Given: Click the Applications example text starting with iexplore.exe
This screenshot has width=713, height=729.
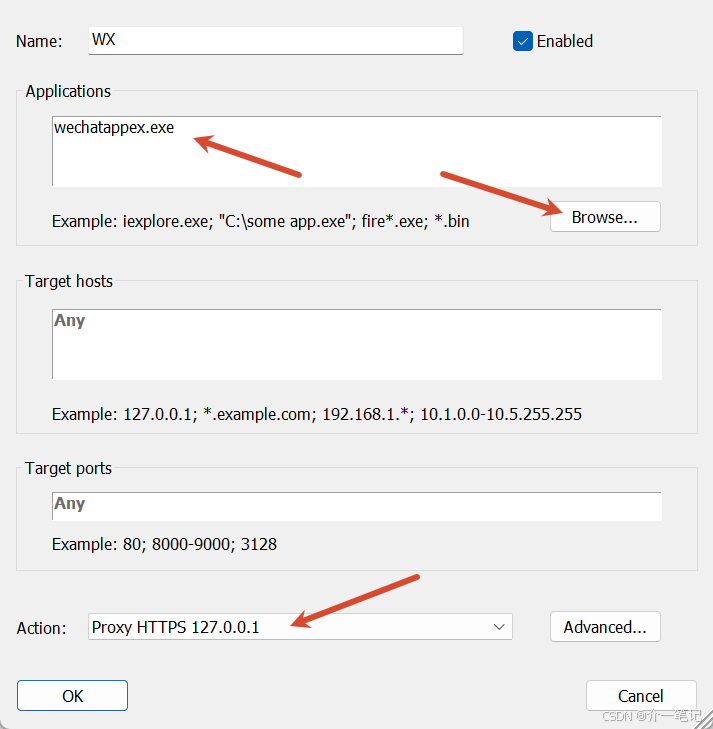Looking at the screenshot, I should (x=260, y=221).
